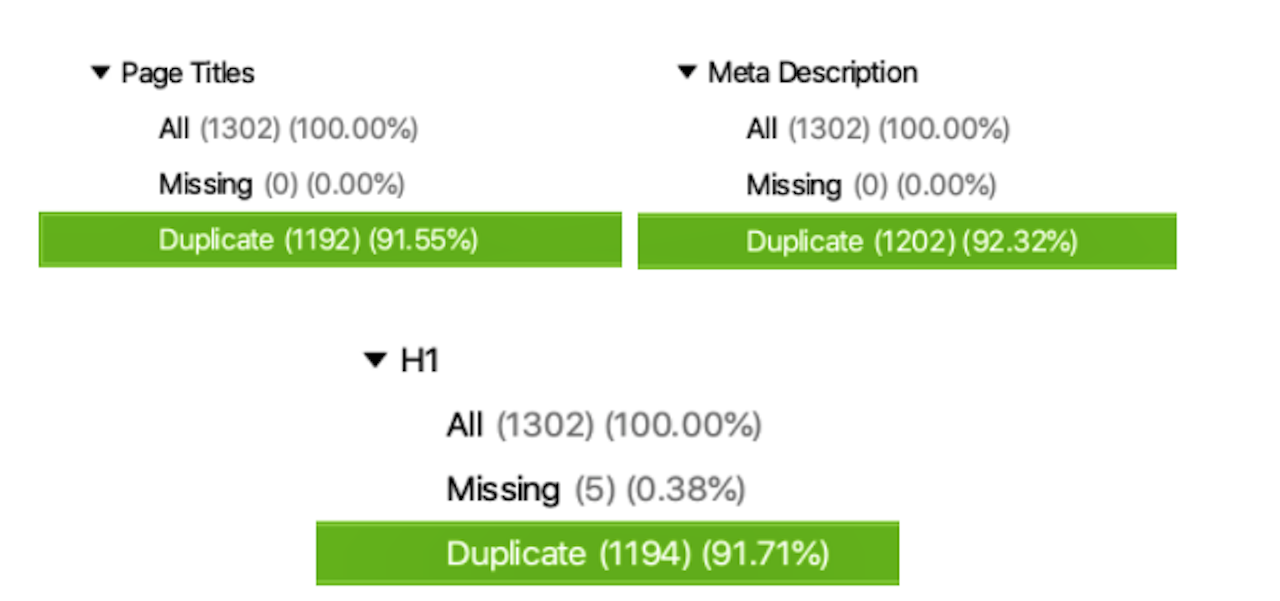Click the H1 heading label
Viewport: 1280px width, 601px height.
(x=420, y=361)
